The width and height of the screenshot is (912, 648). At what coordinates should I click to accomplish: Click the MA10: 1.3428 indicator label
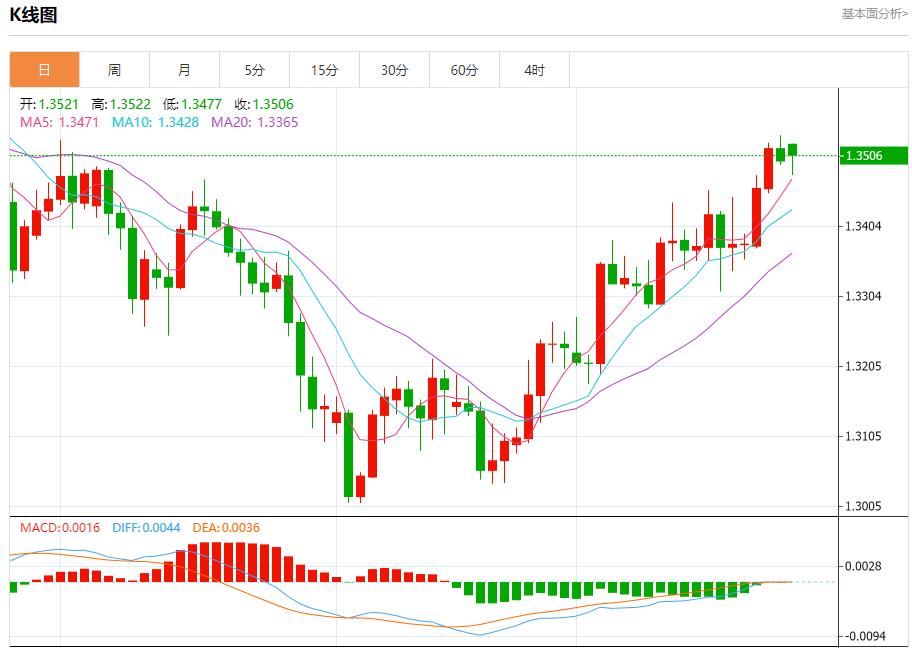pos(155,122)
